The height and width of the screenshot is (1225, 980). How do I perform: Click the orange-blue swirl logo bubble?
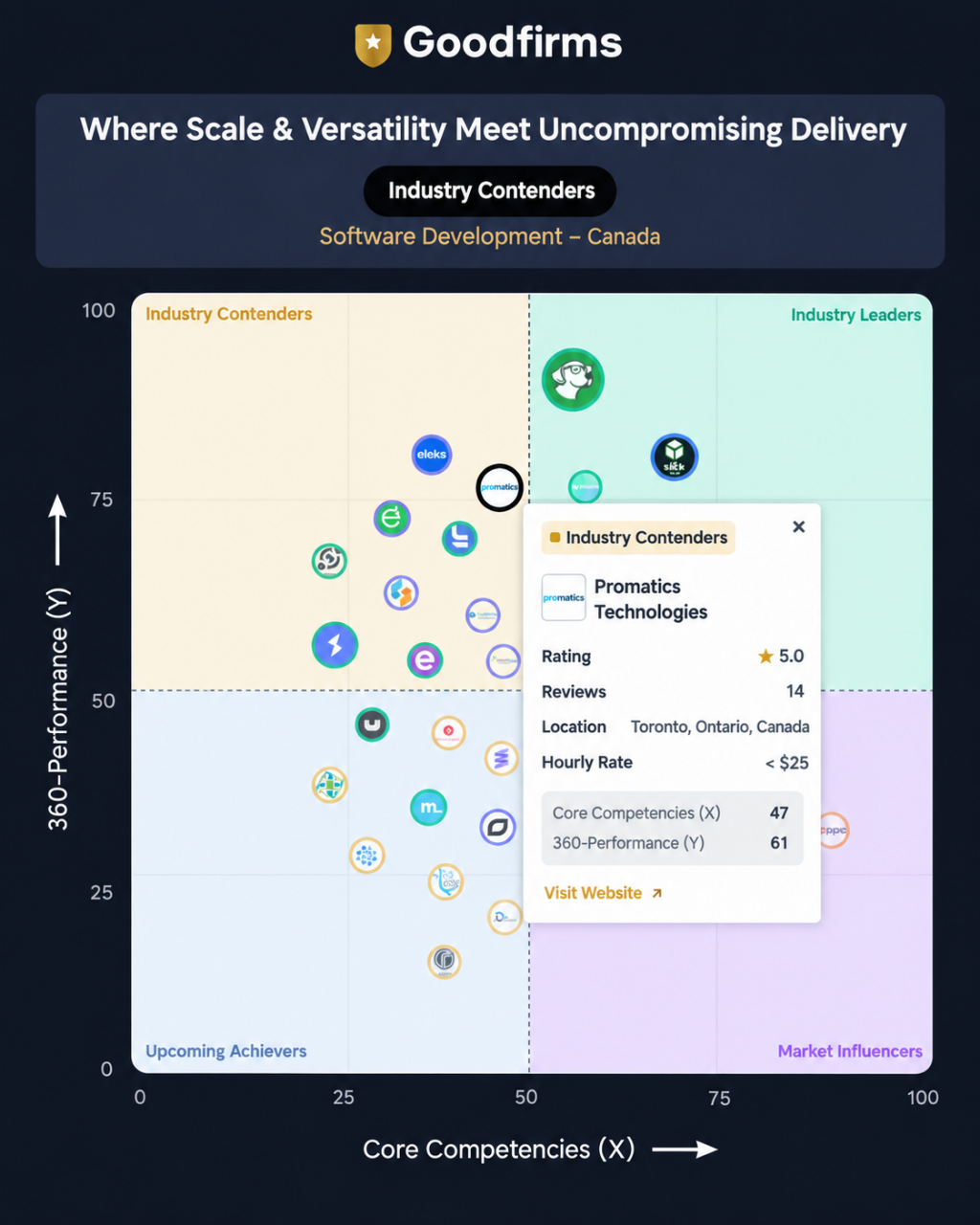(401, 593)
